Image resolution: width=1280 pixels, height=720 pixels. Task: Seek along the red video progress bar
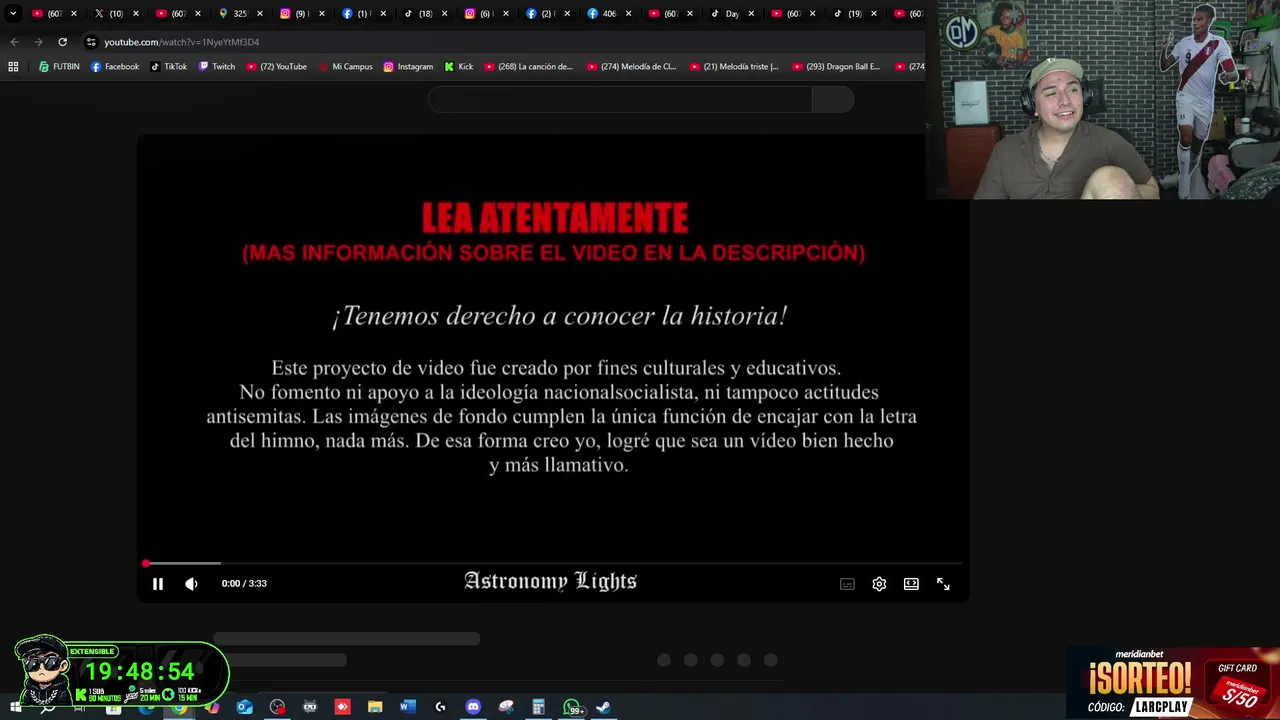[x=553, y=564]
